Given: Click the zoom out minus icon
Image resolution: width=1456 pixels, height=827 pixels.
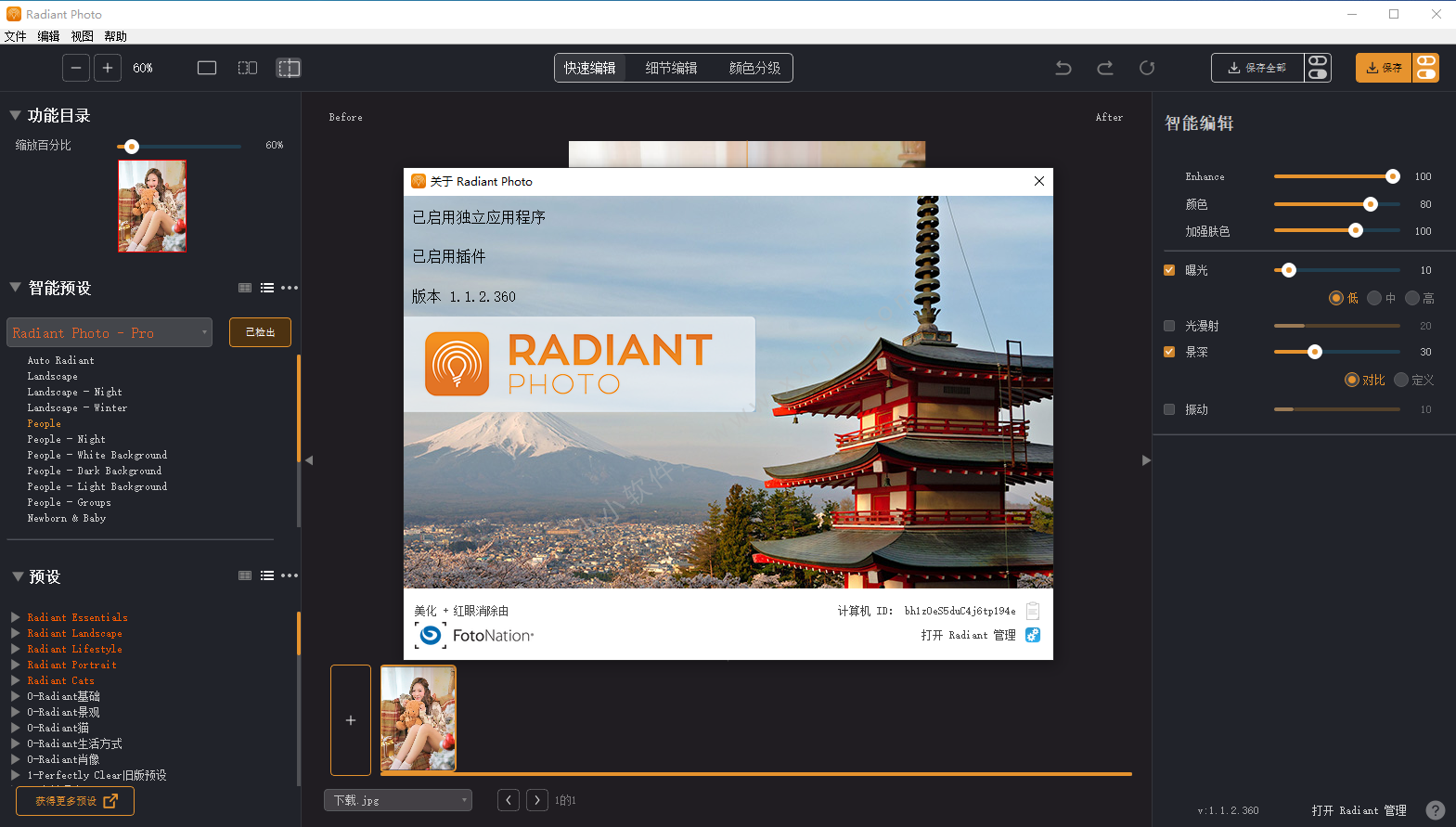Looking at the screenshot, I should click(76, 68).
